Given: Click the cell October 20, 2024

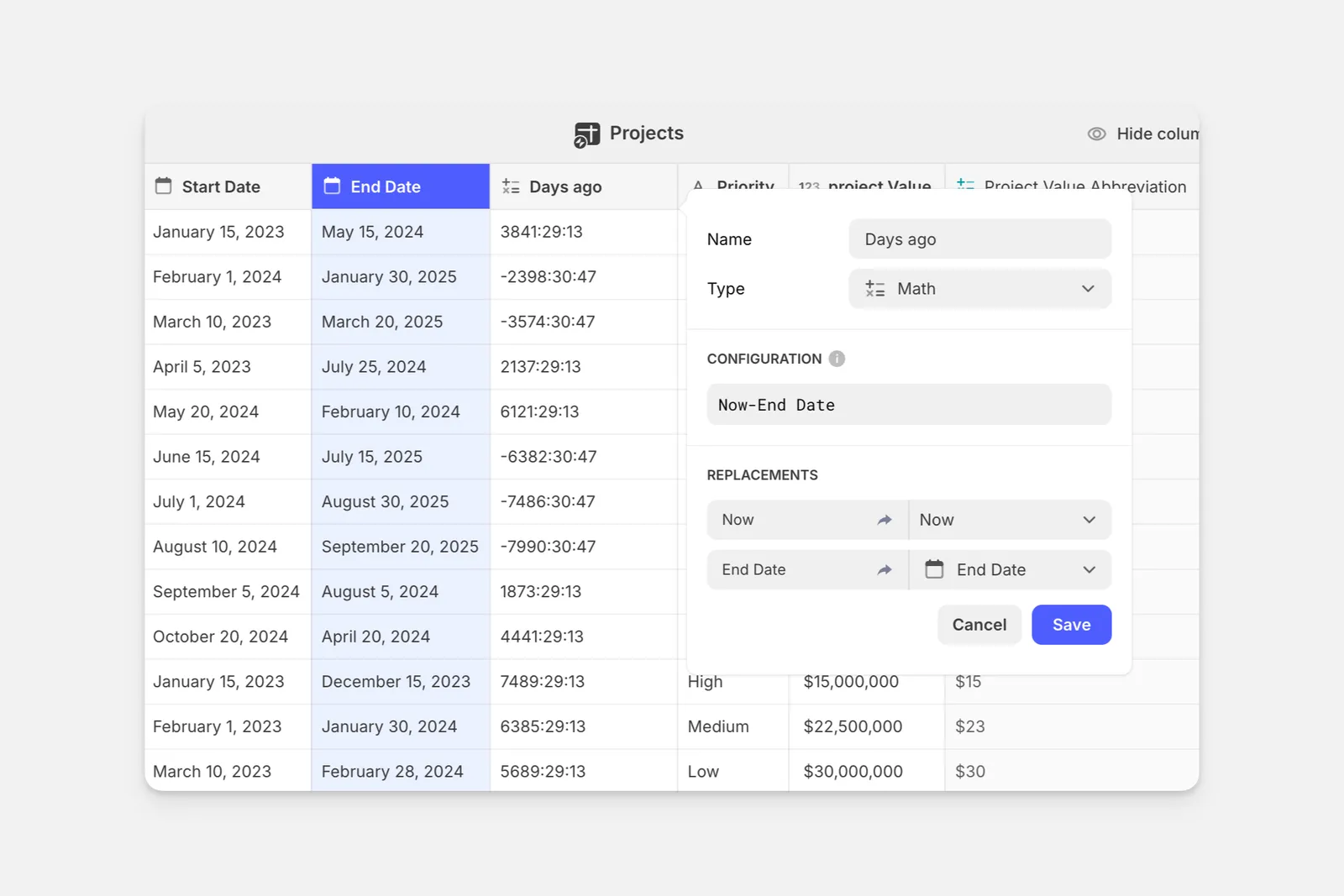Looking at the screenshot, I should [228, 637].
